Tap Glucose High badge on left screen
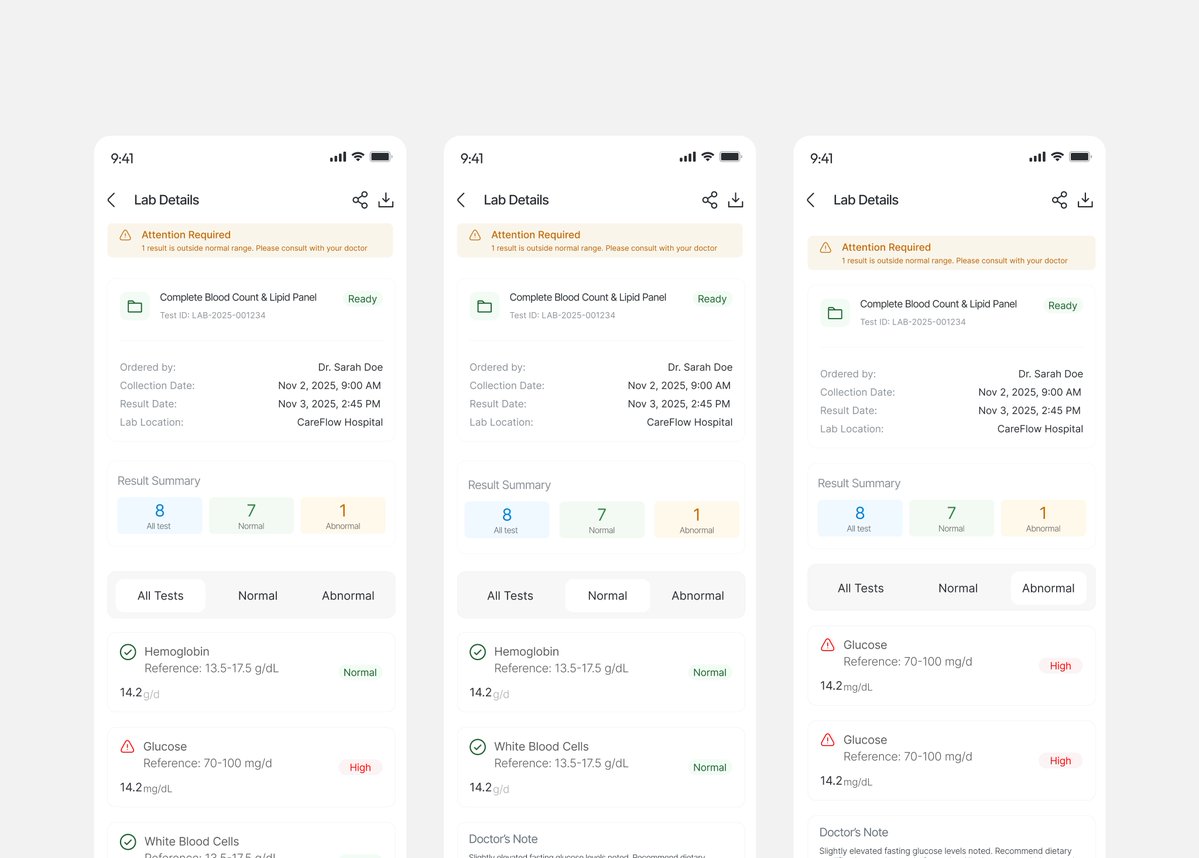 pyautogui.click(x=360, y=767)
